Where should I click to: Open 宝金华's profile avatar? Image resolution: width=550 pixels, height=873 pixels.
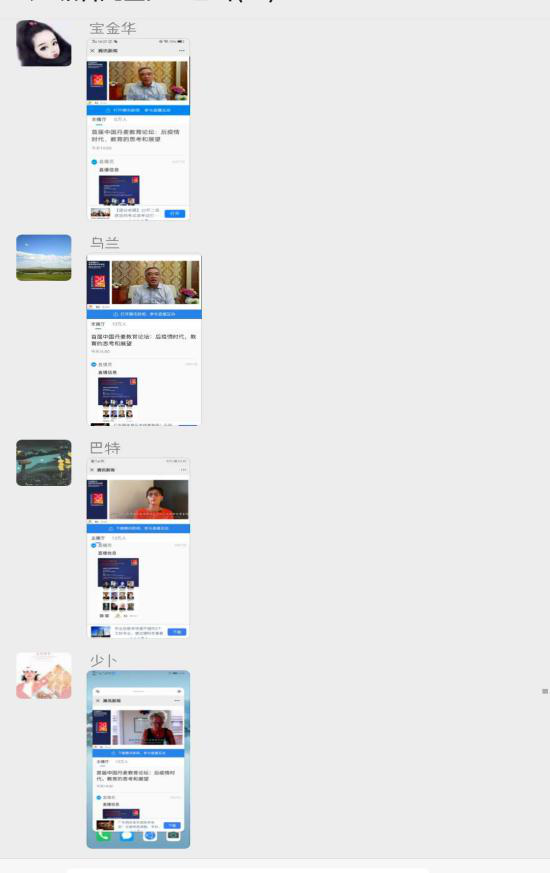(44, 43)
